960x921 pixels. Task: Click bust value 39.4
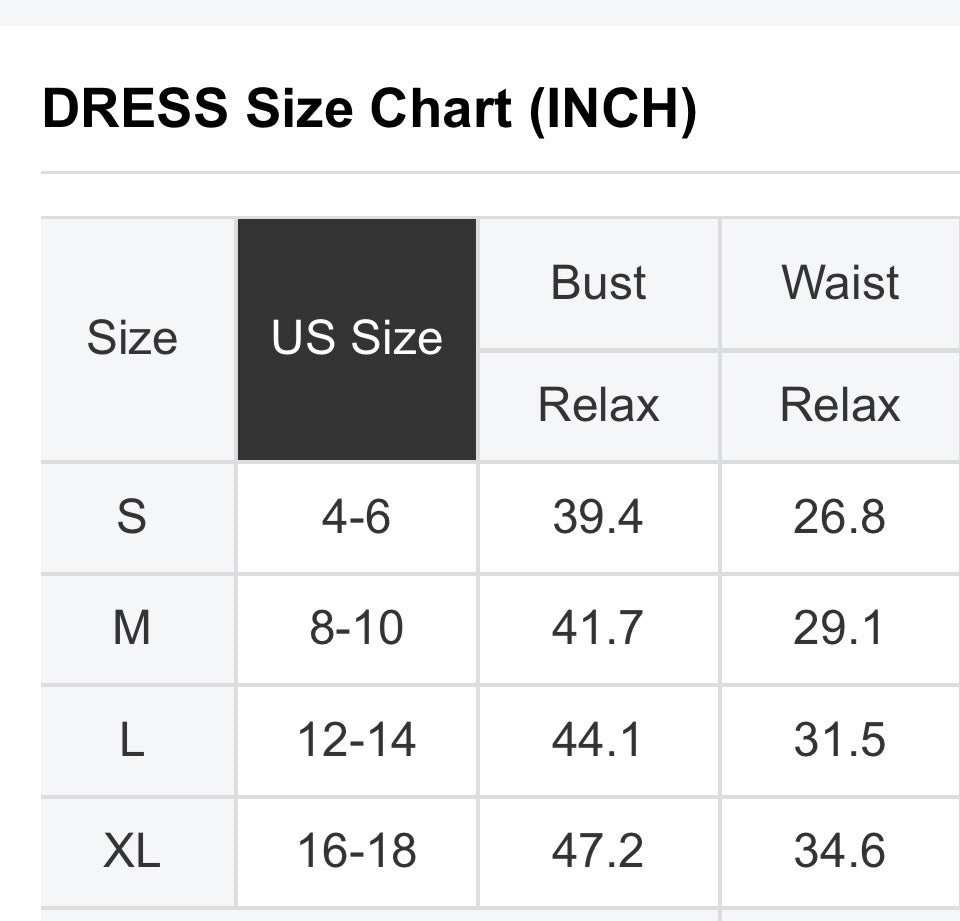598,518
